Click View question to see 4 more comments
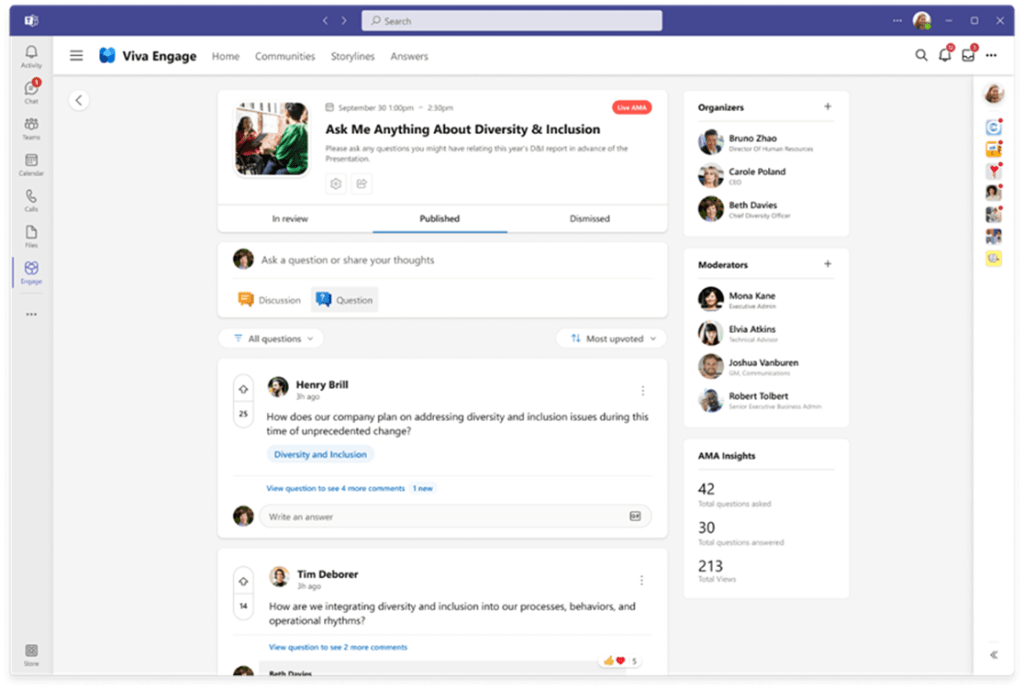 335,488
